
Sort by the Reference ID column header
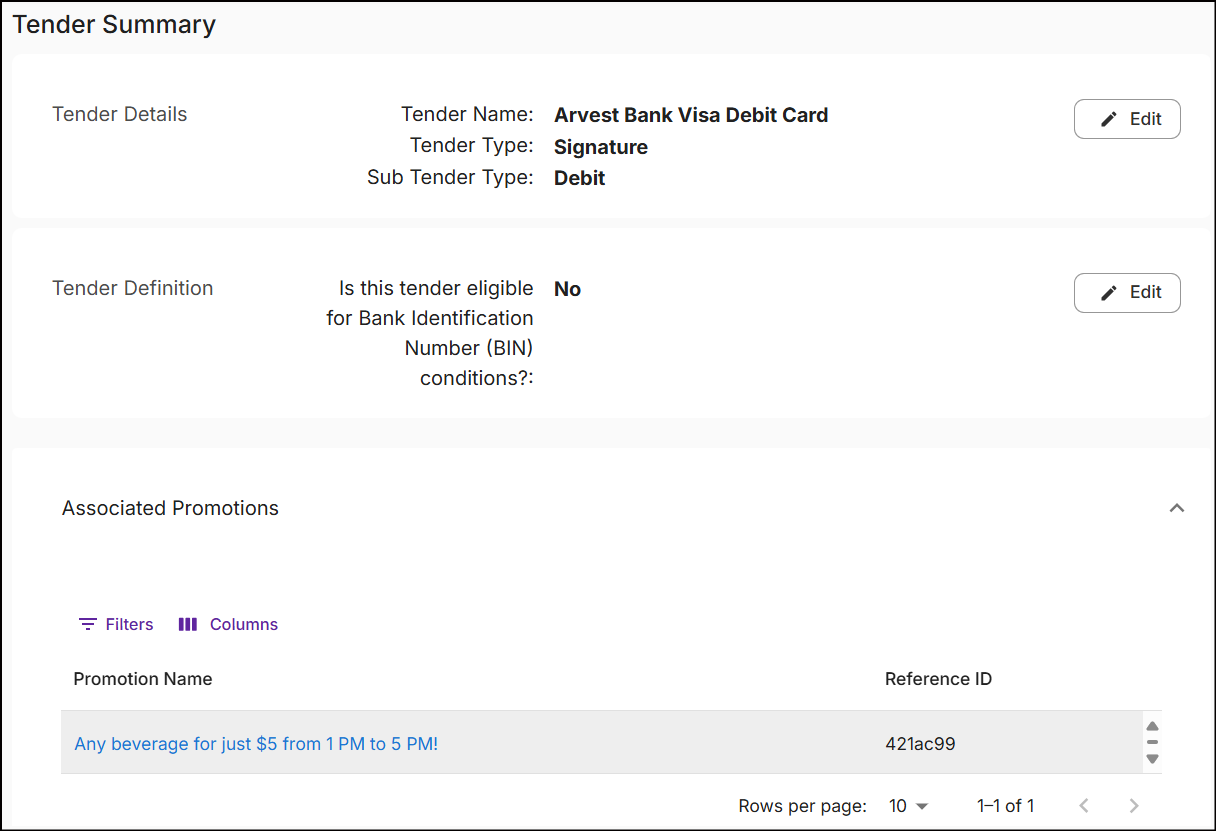[x=938, y=679]
